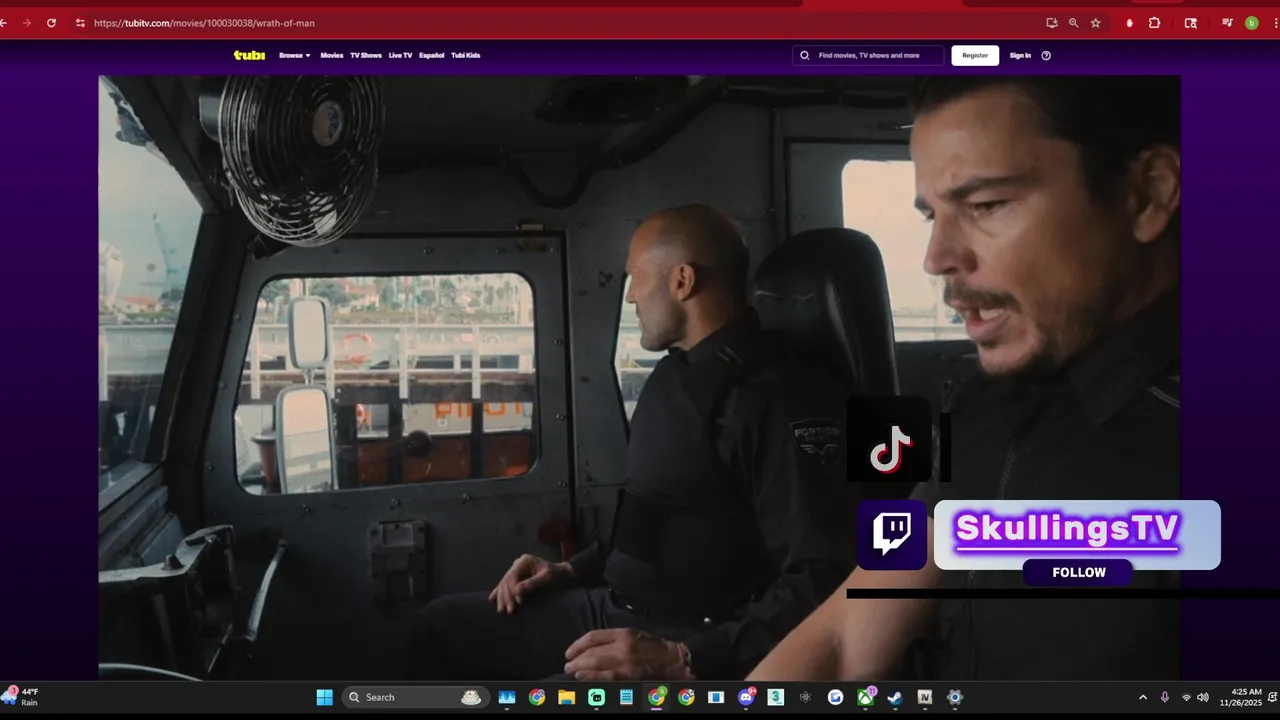Open the Movies section
The height and width of the screenshot is (720, 1280).
(332, 55)
